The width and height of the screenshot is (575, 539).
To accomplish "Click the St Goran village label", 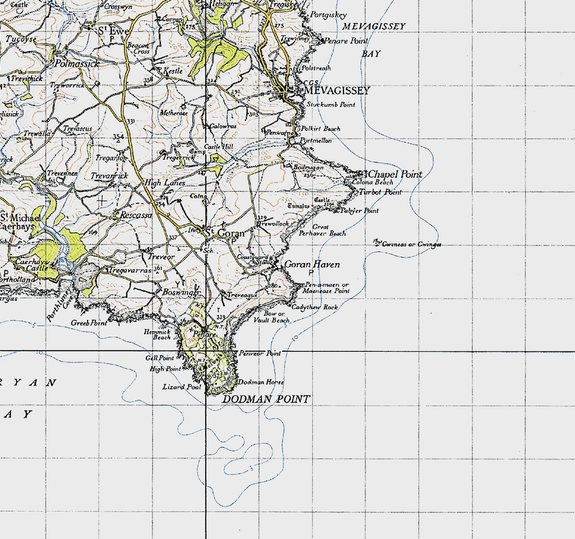I will point(224,233).
